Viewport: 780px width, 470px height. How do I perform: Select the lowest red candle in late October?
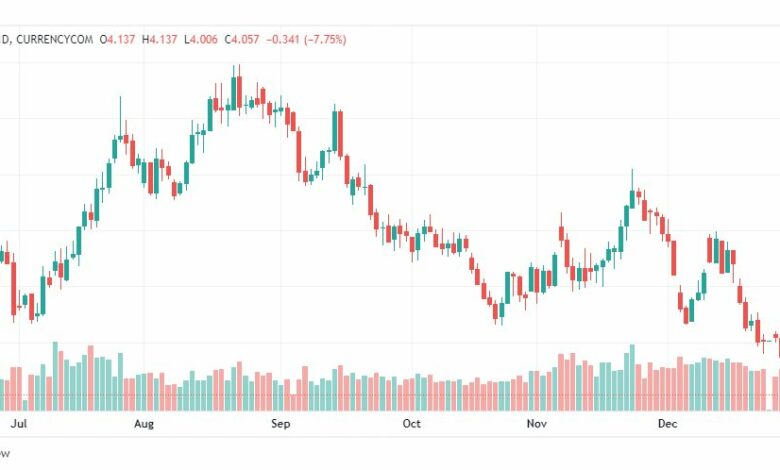(x=495, y=311)
